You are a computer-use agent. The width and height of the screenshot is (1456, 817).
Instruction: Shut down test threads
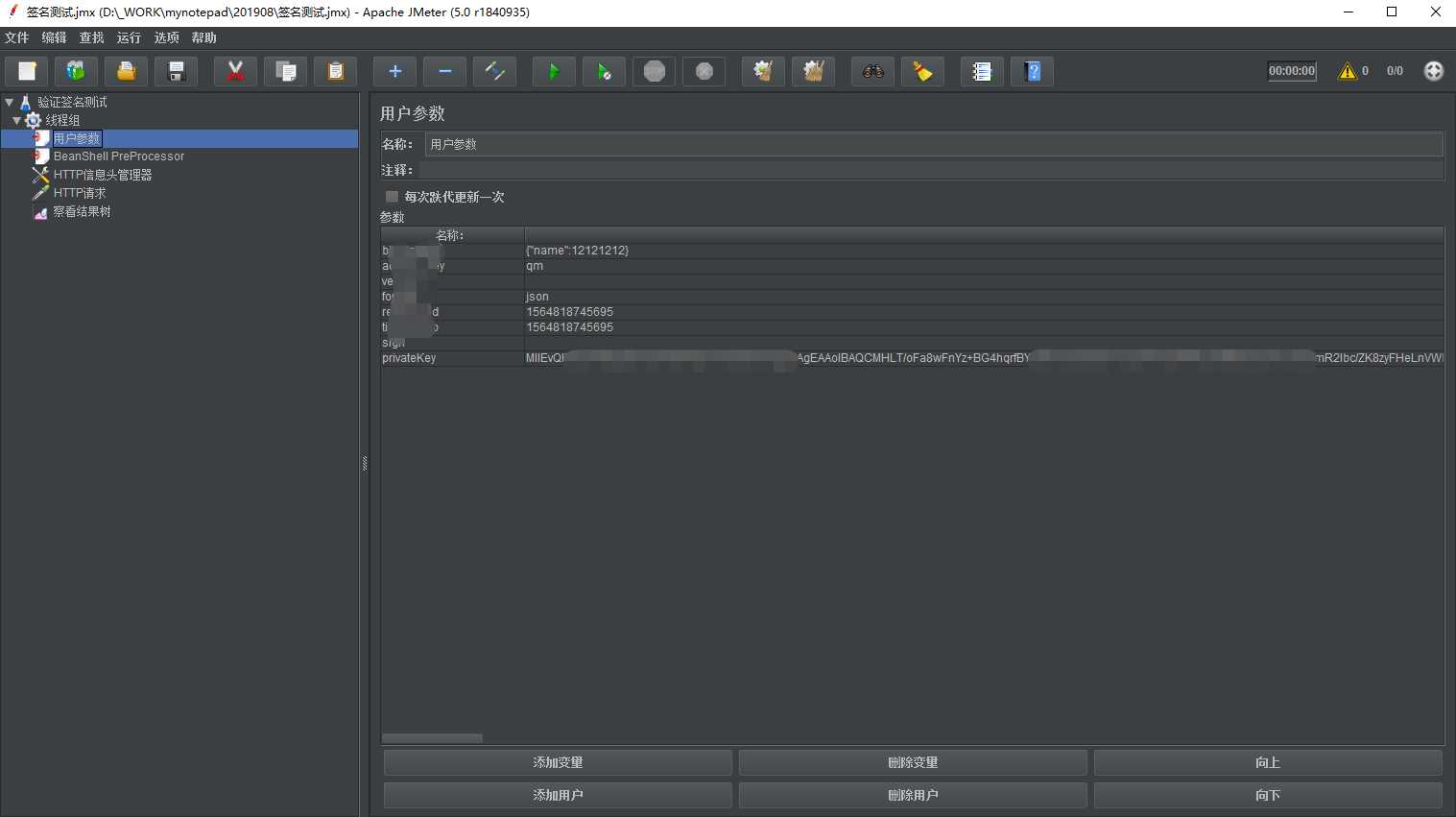coord(704,71)
